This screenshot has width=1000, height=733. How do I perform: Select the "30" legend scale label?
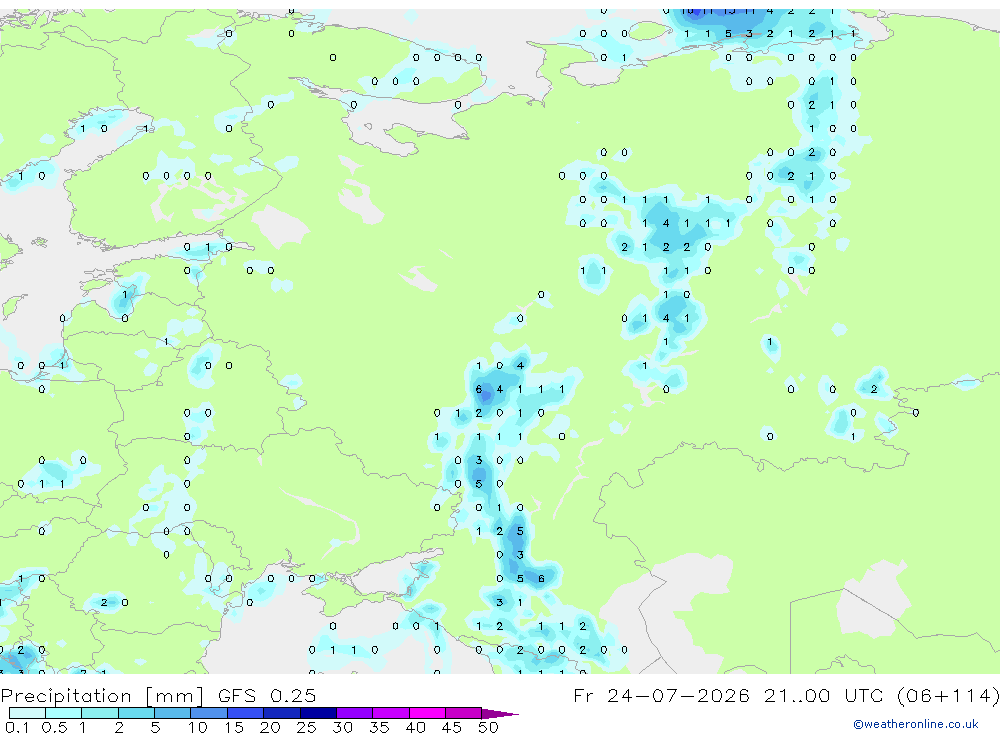click(343, 727)
